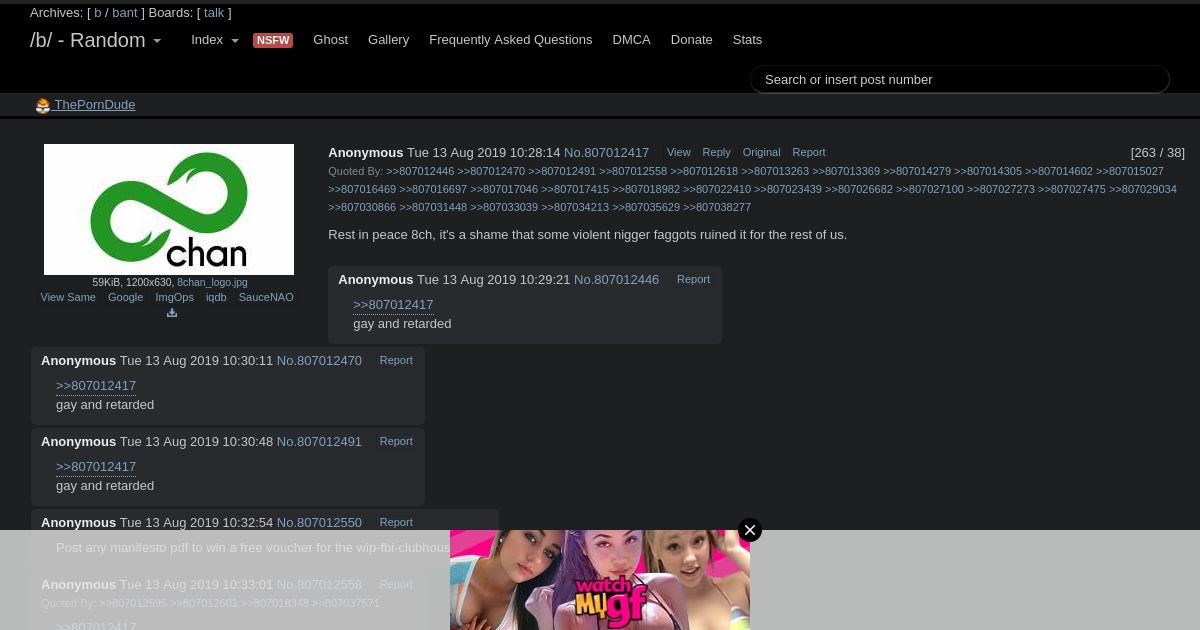Search the image with Google
This screenshot has height=630, width=1200.
pyautogui.click(x=125, y=298)
